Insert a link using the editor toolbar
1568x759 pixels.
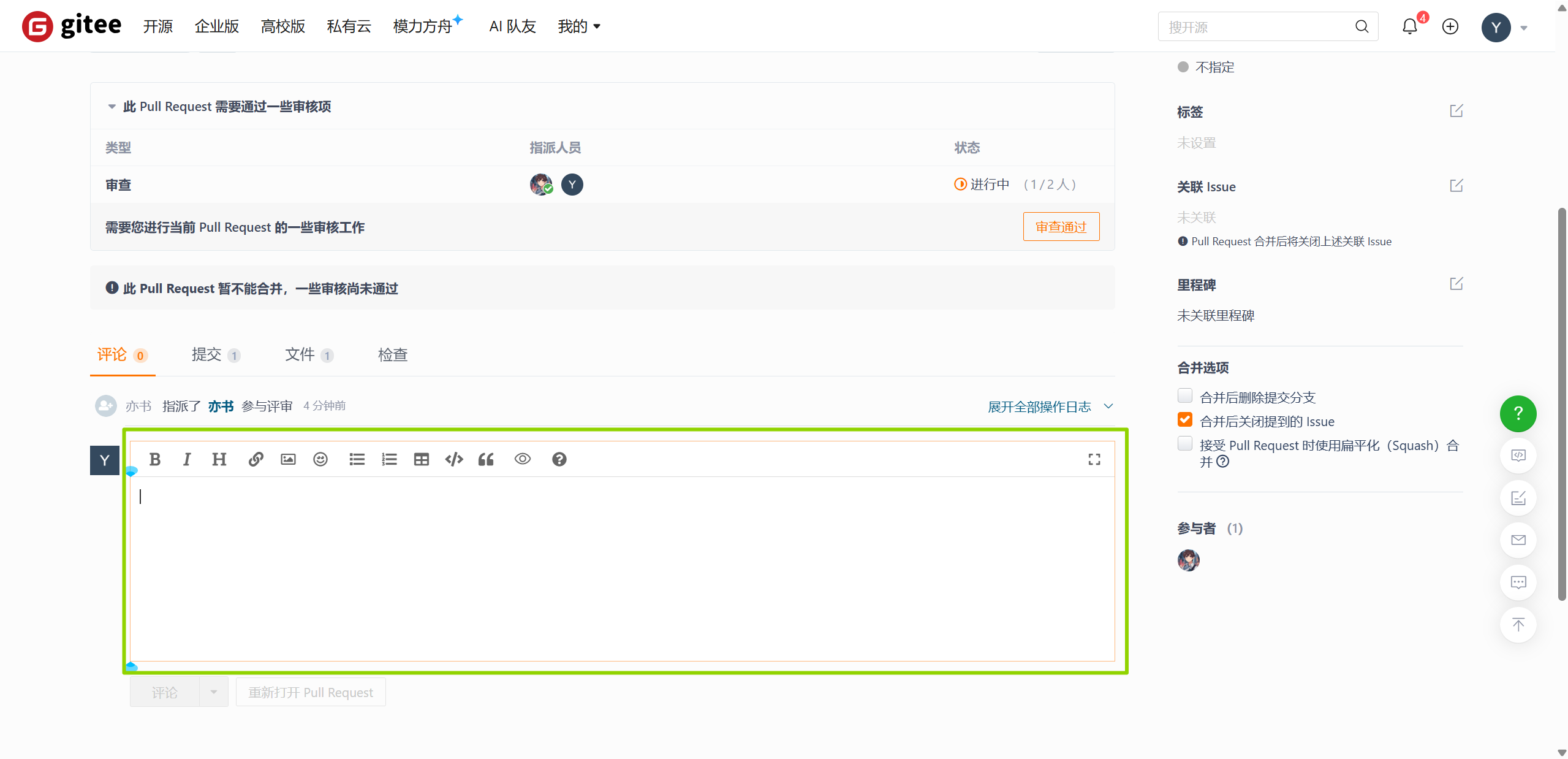[256, 459]
